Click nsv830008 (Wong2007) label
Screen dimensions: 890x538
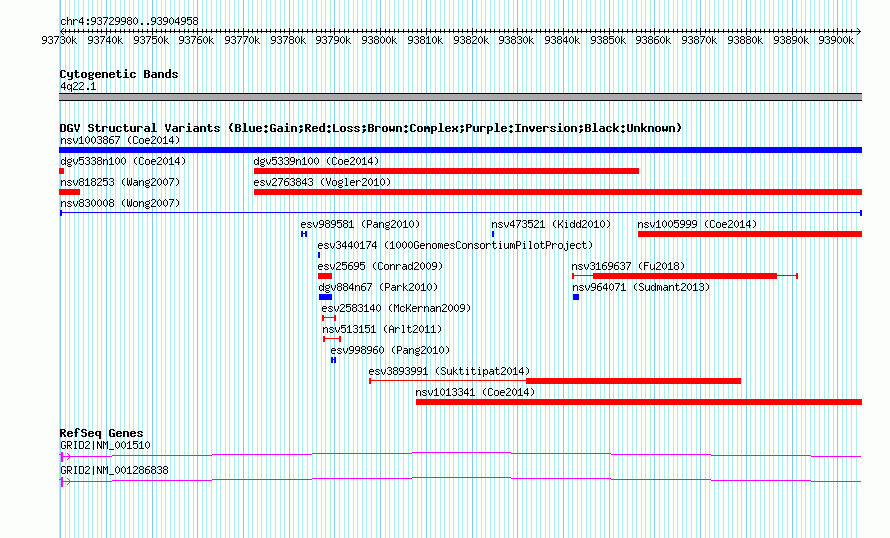tap(120, 203)
